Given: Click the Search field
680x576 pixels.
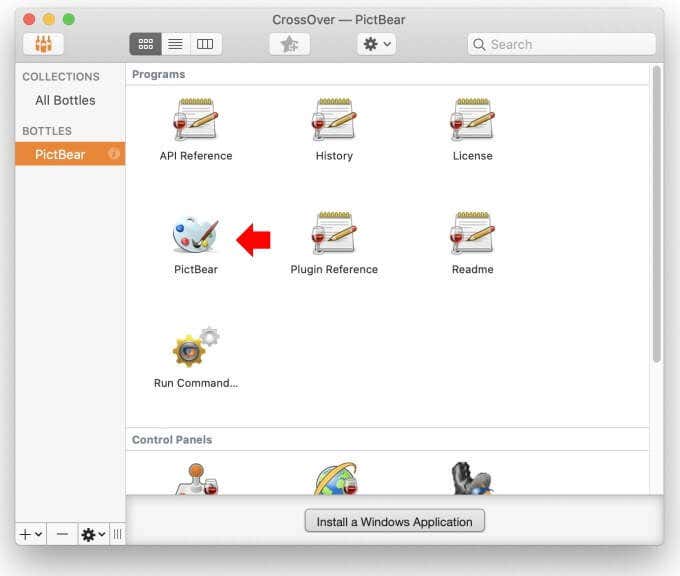Looking at the screenshot, I should pyautogui.click(x=561, y=44).
